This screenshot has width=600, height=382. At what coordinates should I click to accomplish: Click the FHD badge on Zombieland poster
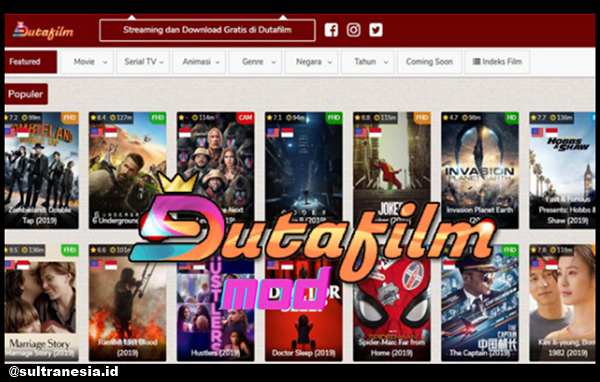click(x=70, y=118)
